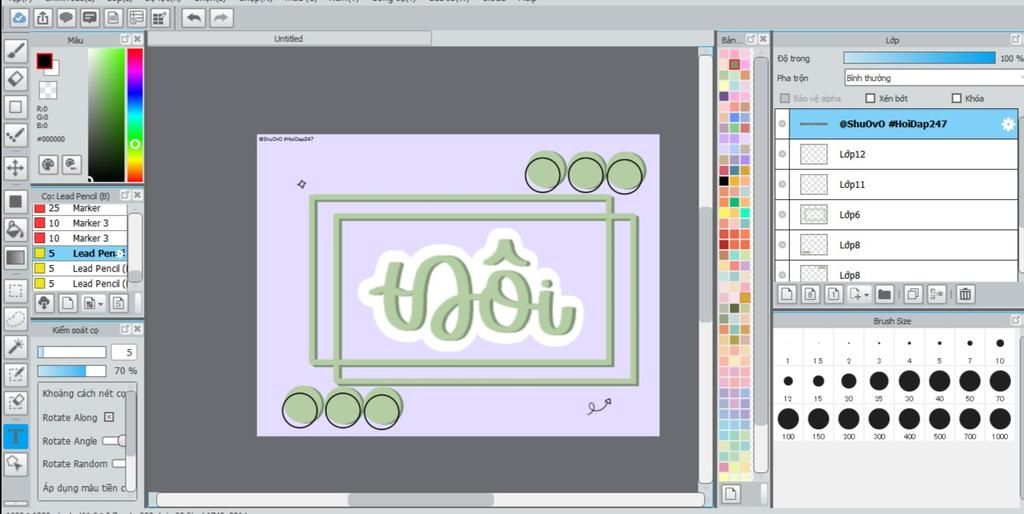Select the Move tool
Viewport: 1024px width, 514px height.
click(x=16, y=167)
